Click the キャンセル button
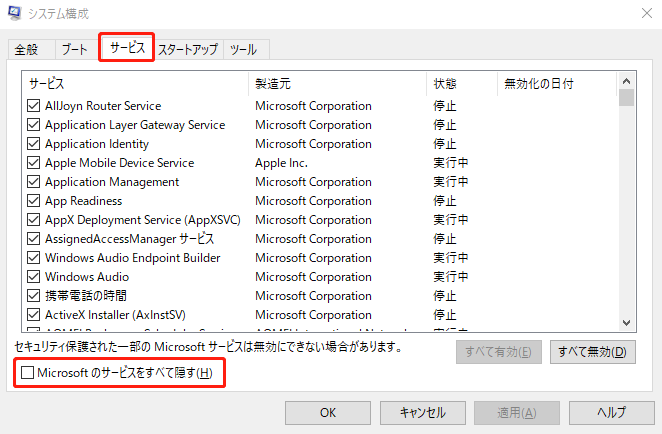The height and width of the screenshot is (434, 662). pos(422,412)
